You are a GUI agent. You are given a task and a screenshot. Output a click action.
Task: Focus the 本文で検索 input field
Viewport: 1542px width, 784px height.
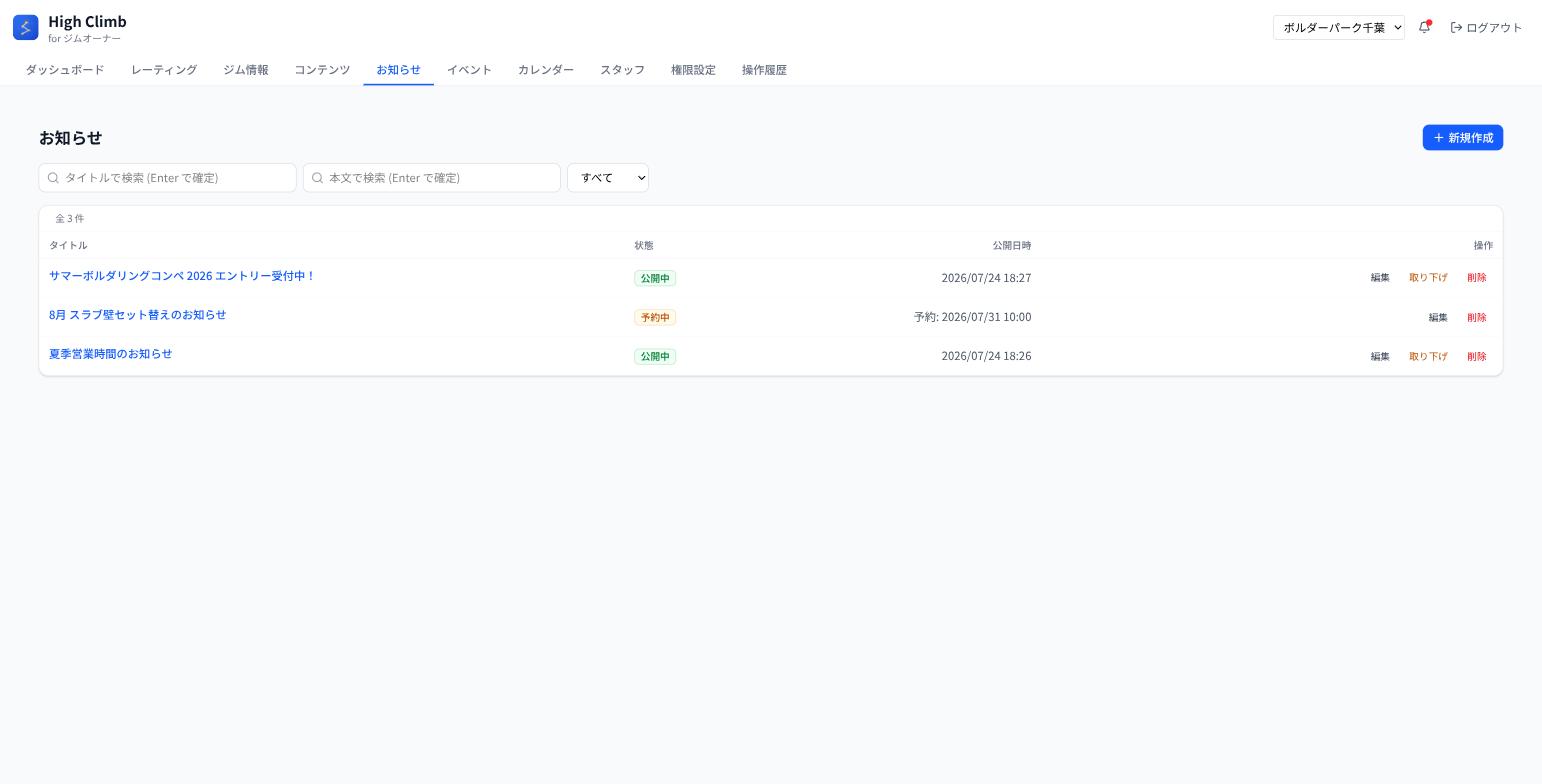(432, 178)
